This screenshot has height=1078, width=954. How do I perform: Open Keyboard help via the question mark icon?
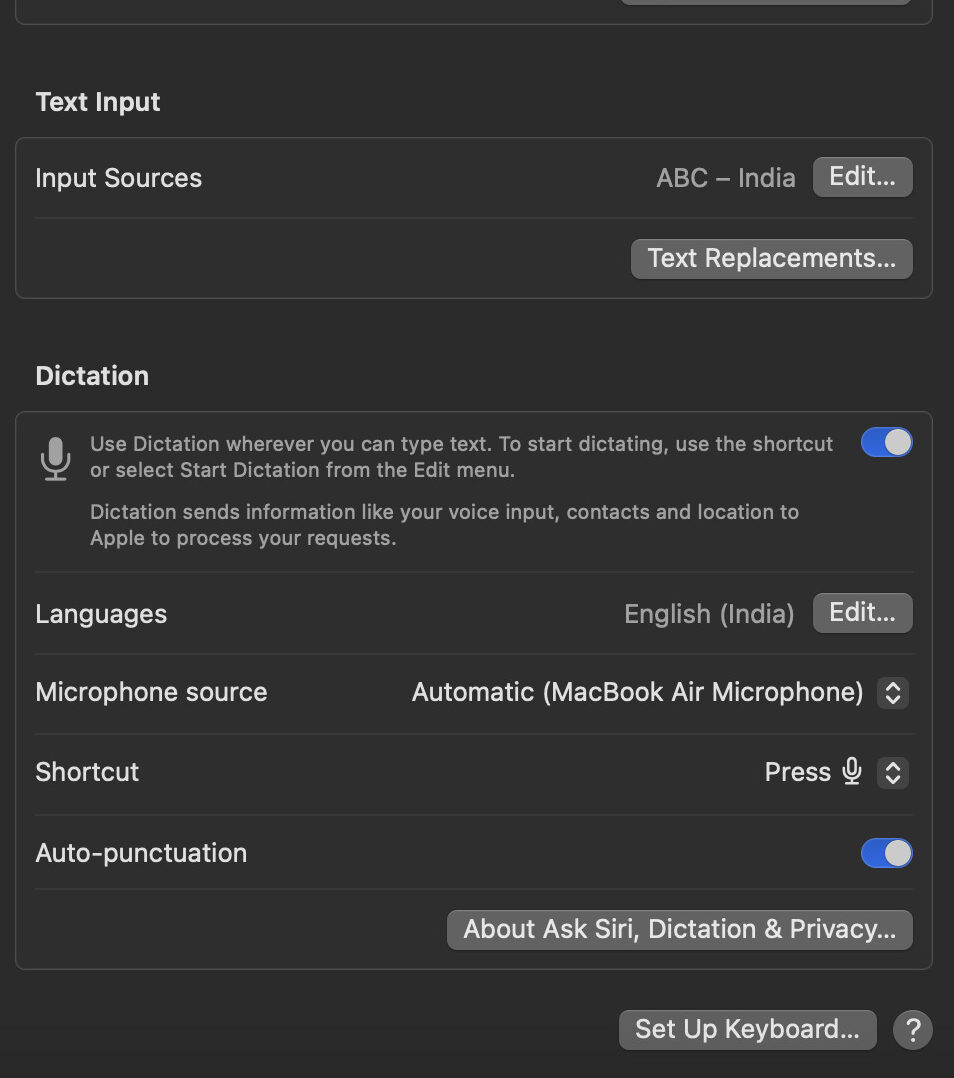coord(912,1029)
